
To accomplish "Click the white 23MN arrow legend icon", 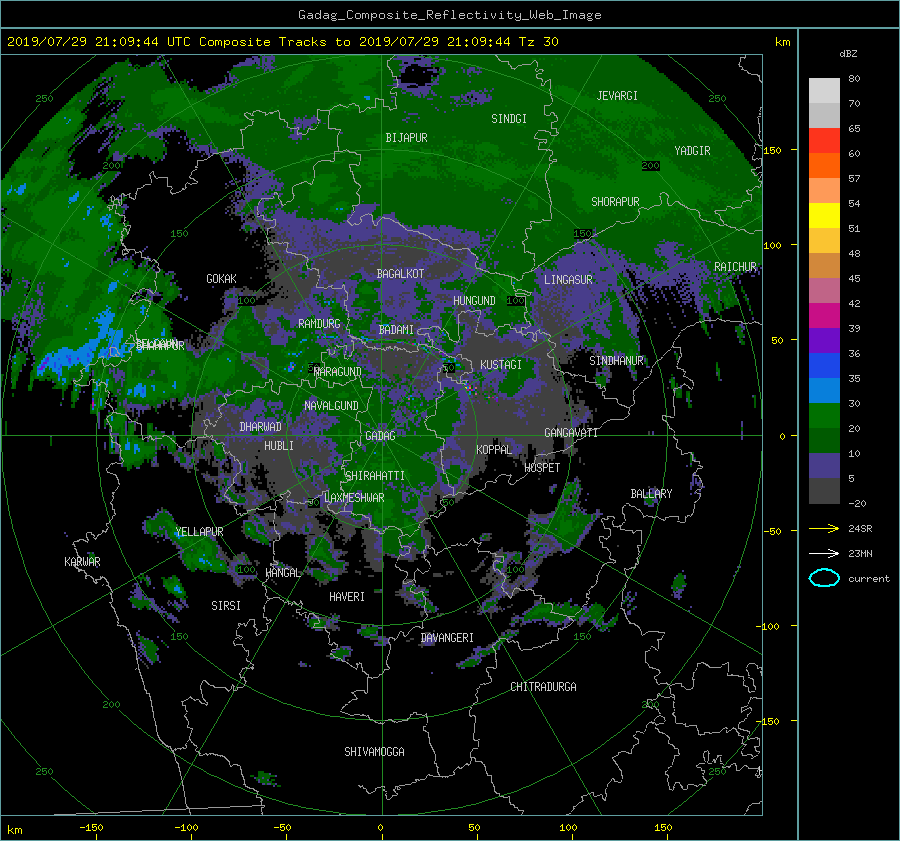I will pos(824,553).
